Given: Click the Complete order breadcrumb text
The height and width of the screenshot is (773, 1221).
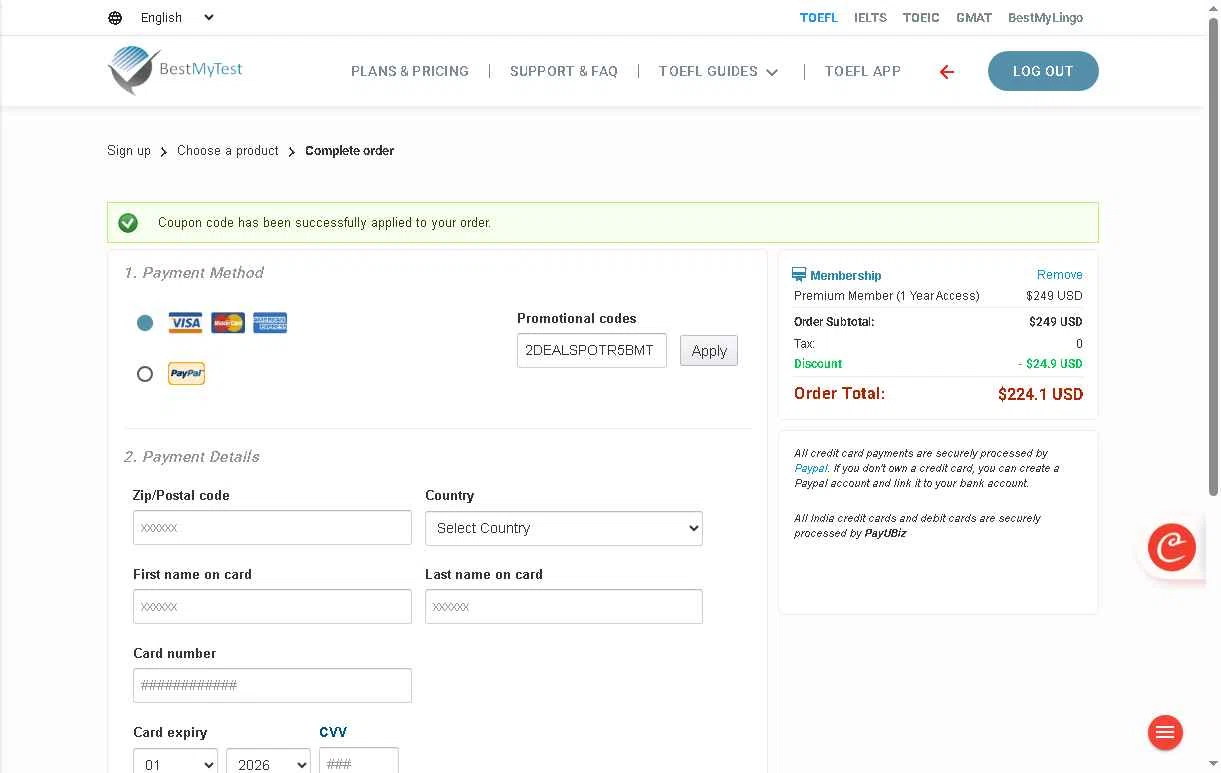Looking at the screenshot, I should click(x=350, y=151).
